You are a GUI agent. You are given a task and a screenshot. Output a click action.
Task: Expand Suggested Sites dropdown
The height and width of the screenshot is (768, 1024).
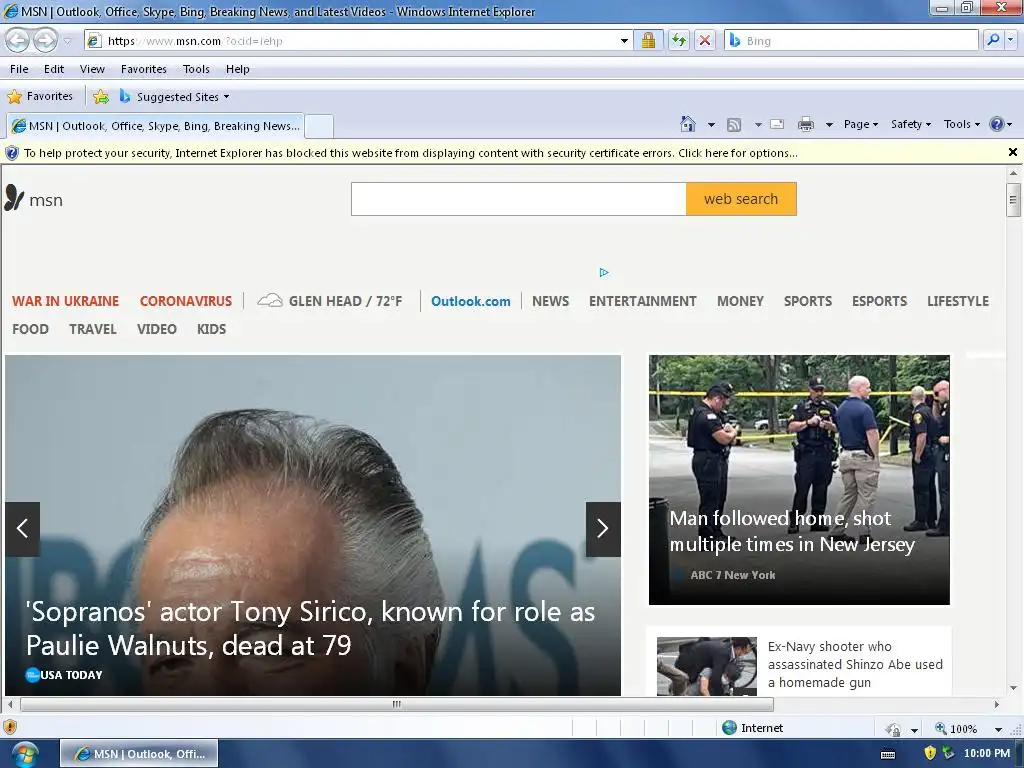click(226, 97)
